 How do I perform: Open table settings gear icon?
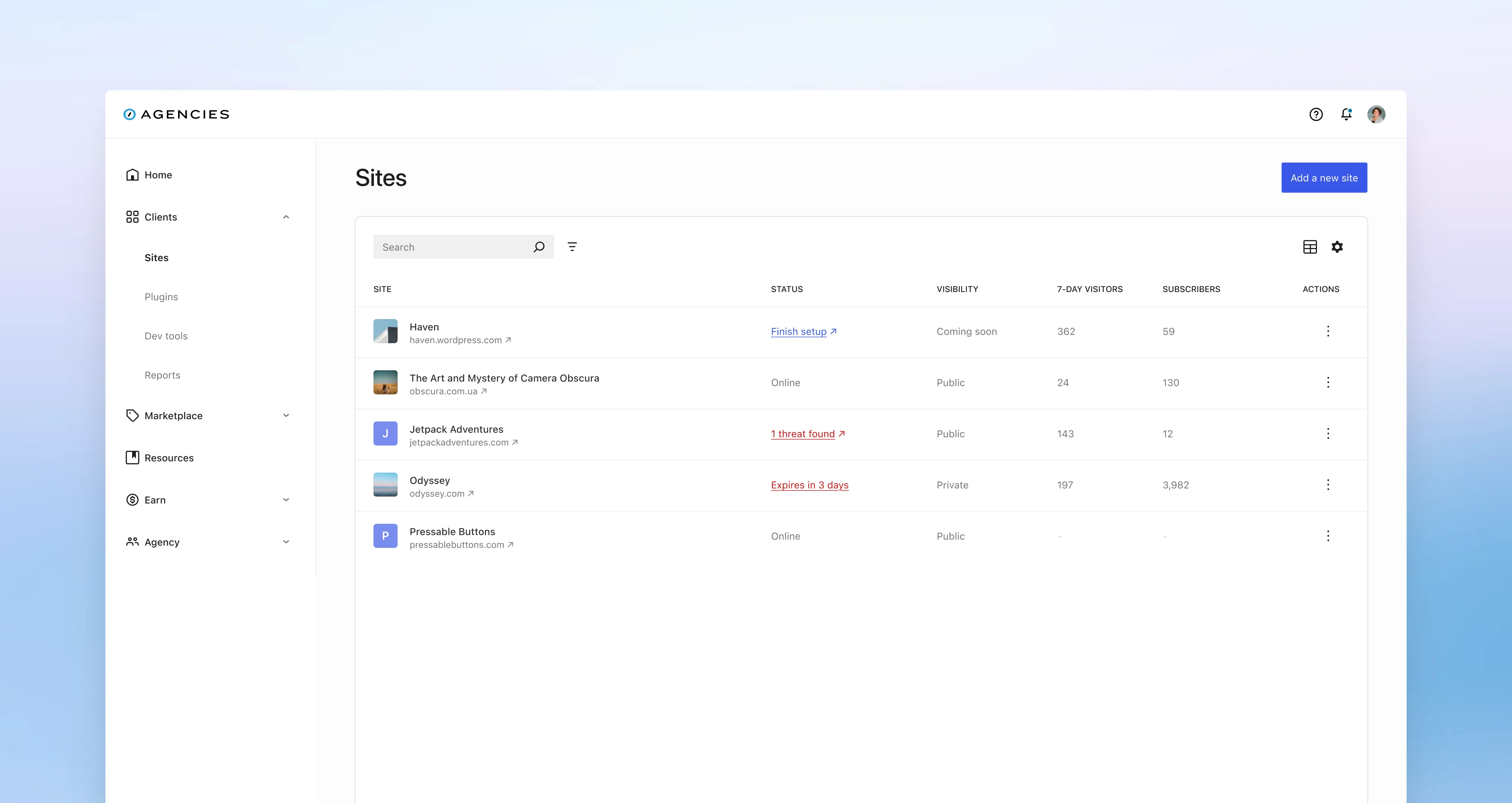1338,246
